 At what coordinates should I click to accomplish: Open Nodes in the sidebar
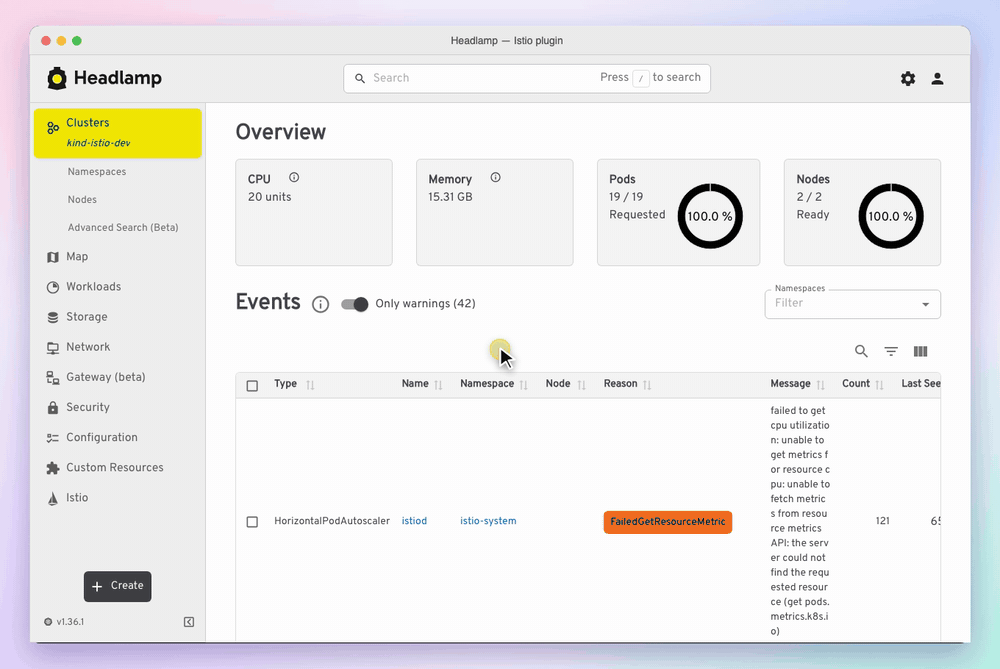tap(82, 200)
